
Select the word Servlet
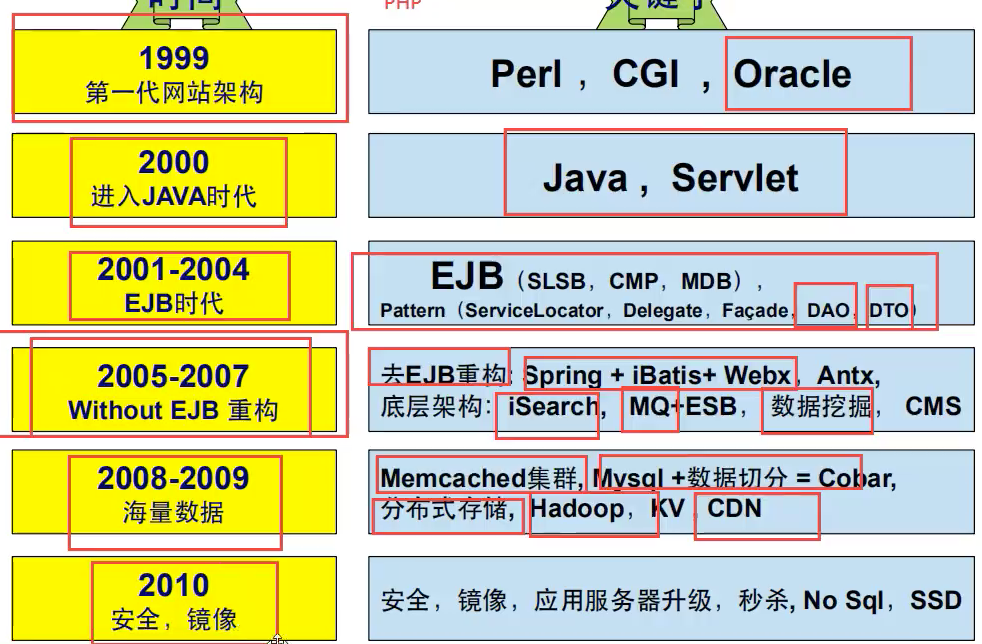(735, 178)
